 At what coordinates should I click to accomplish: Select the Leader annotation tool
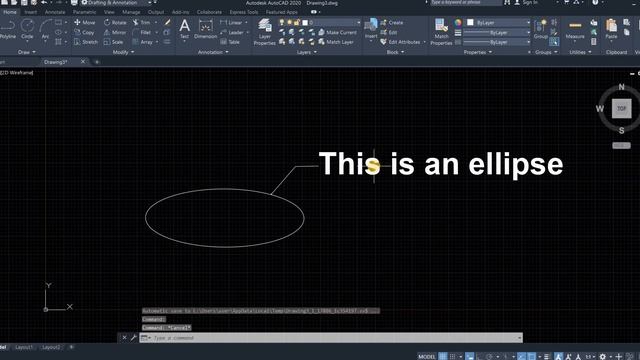(231, 32)
